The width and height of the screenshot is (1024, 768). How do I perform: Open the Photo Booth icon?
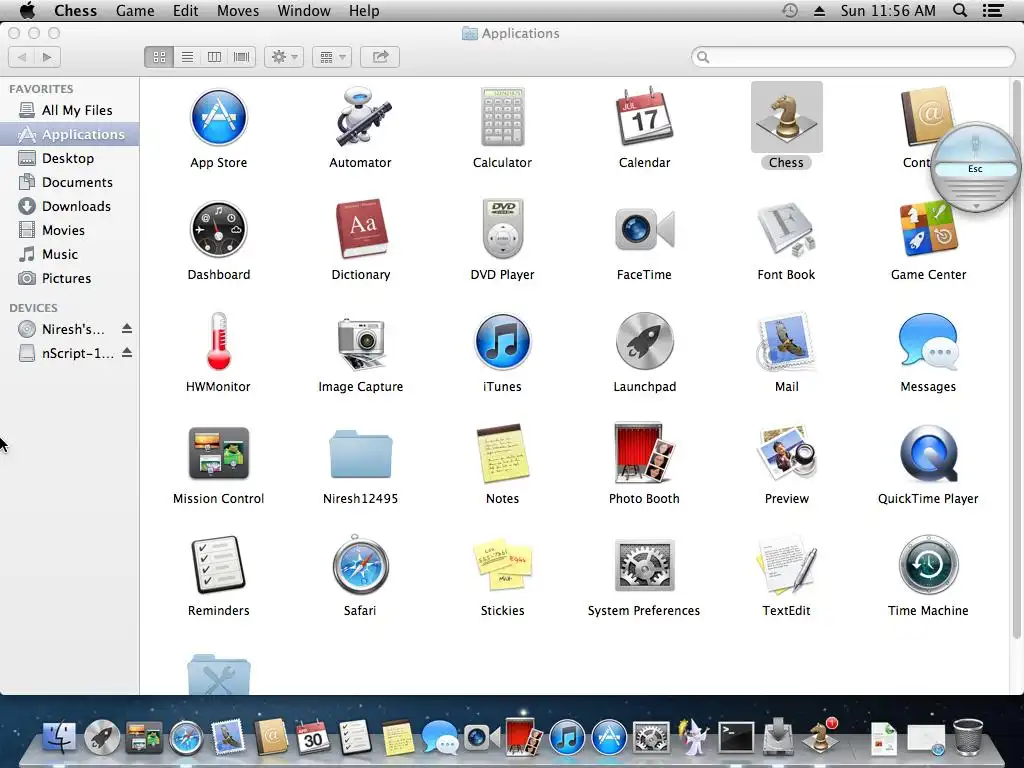point(644,454)
